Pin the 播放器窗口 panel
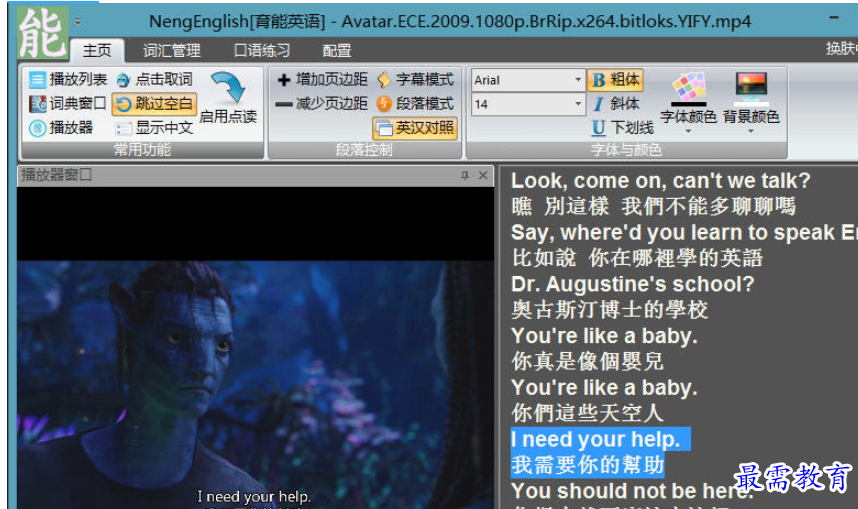Image resolution: width=858 pixels, height=509 pixels. click(465, 175)
